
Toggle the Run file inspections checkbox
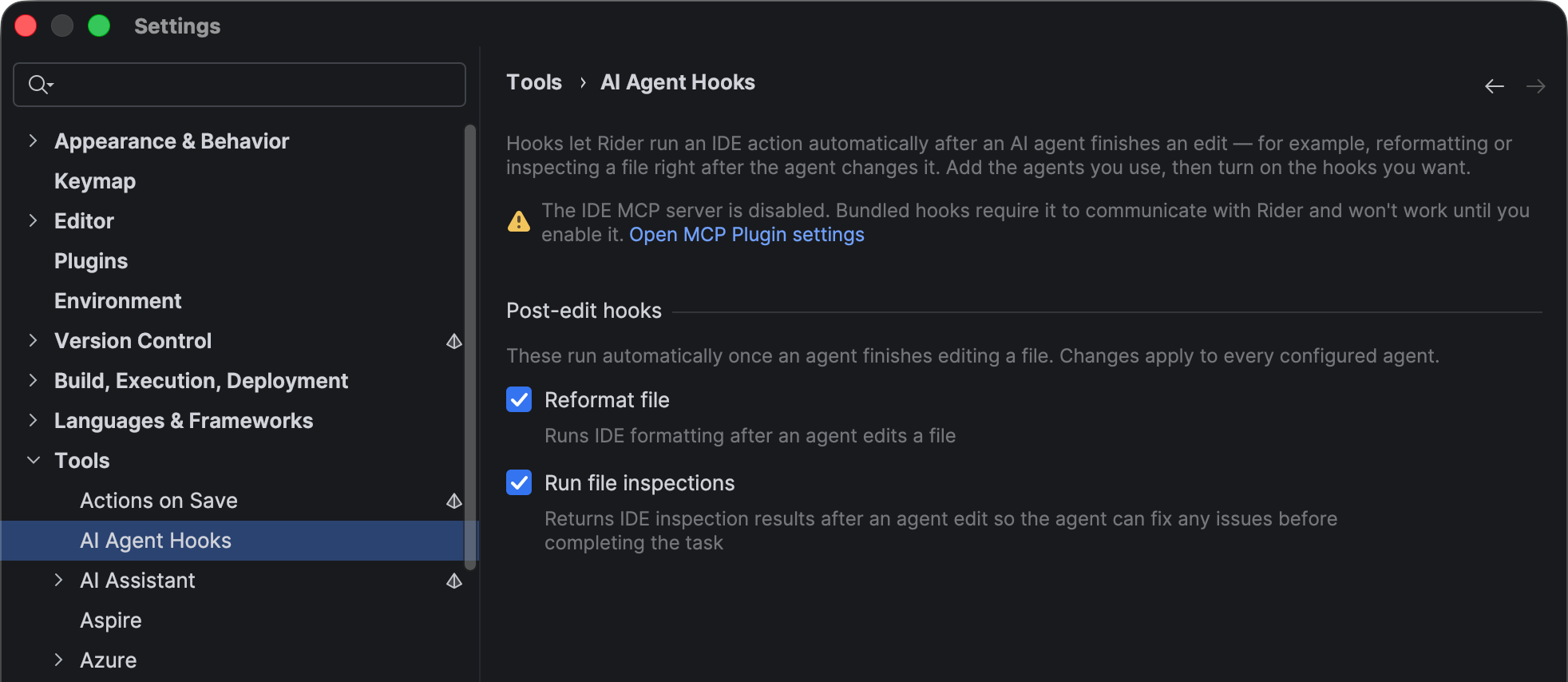tap(519, 482)
